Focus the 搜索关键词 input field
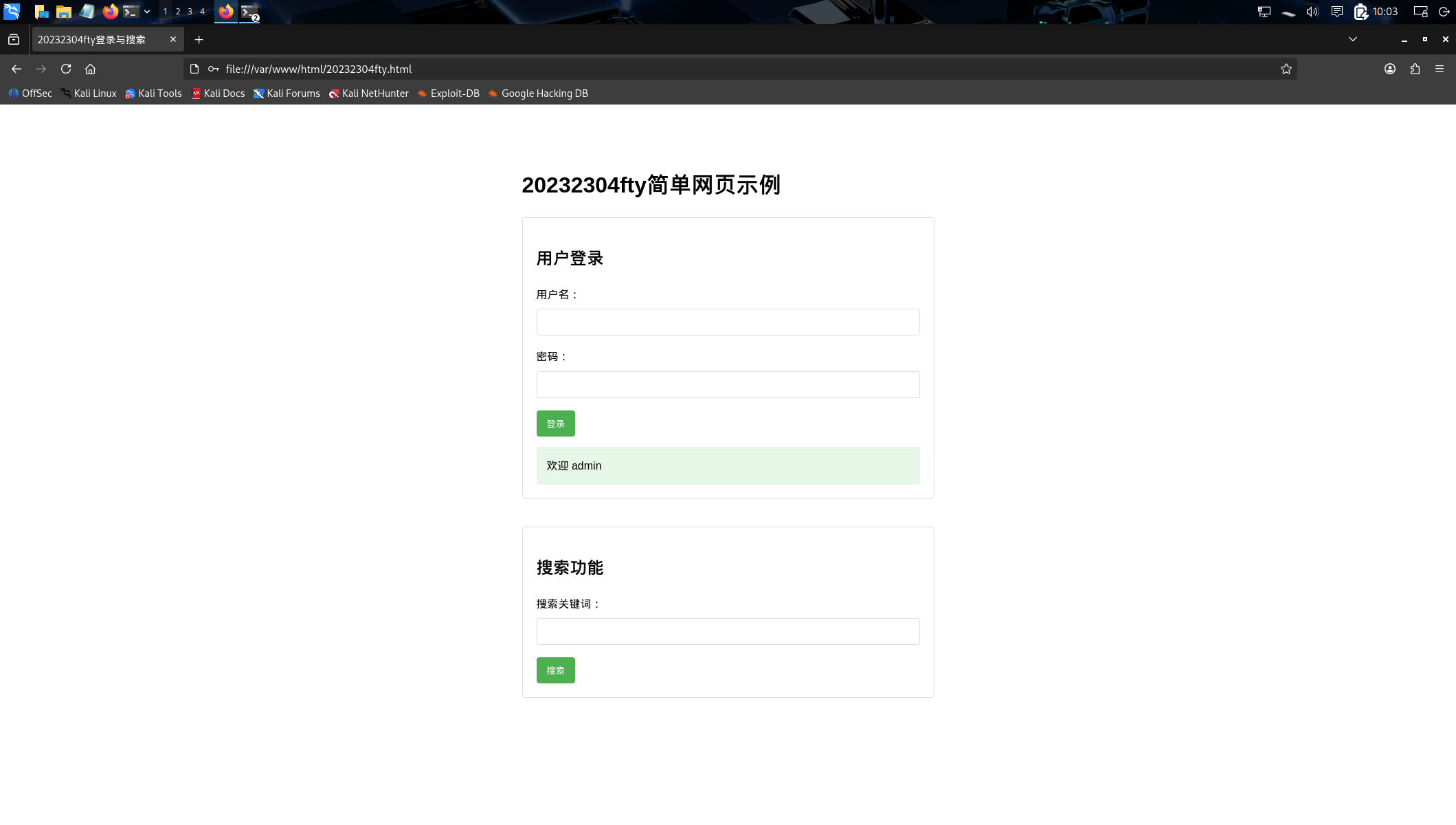The height and width of the screenshot is (825, 1456). click(728, 632)
